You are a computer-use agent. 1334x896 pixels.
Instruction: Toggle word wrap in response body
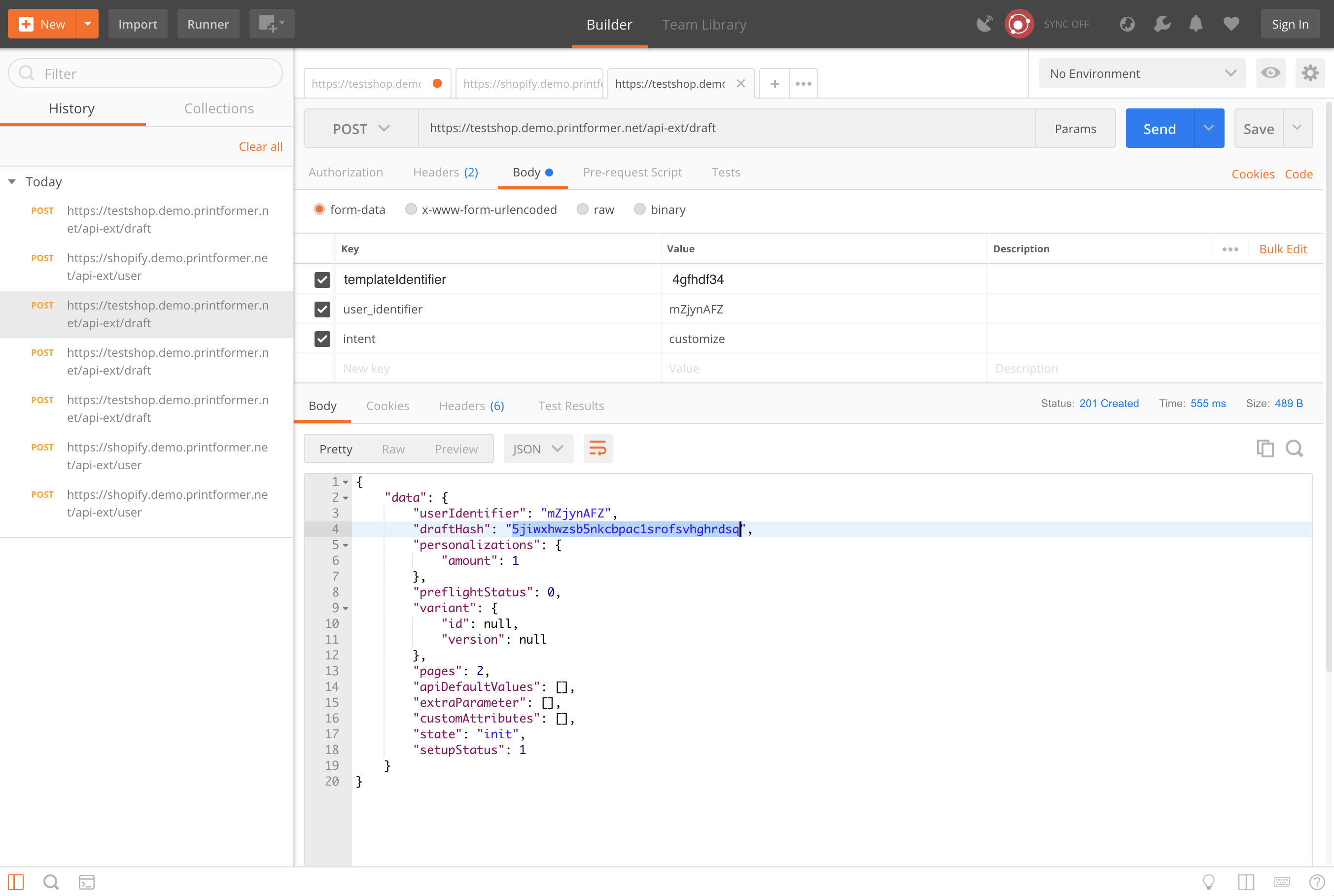click(598, 448)
